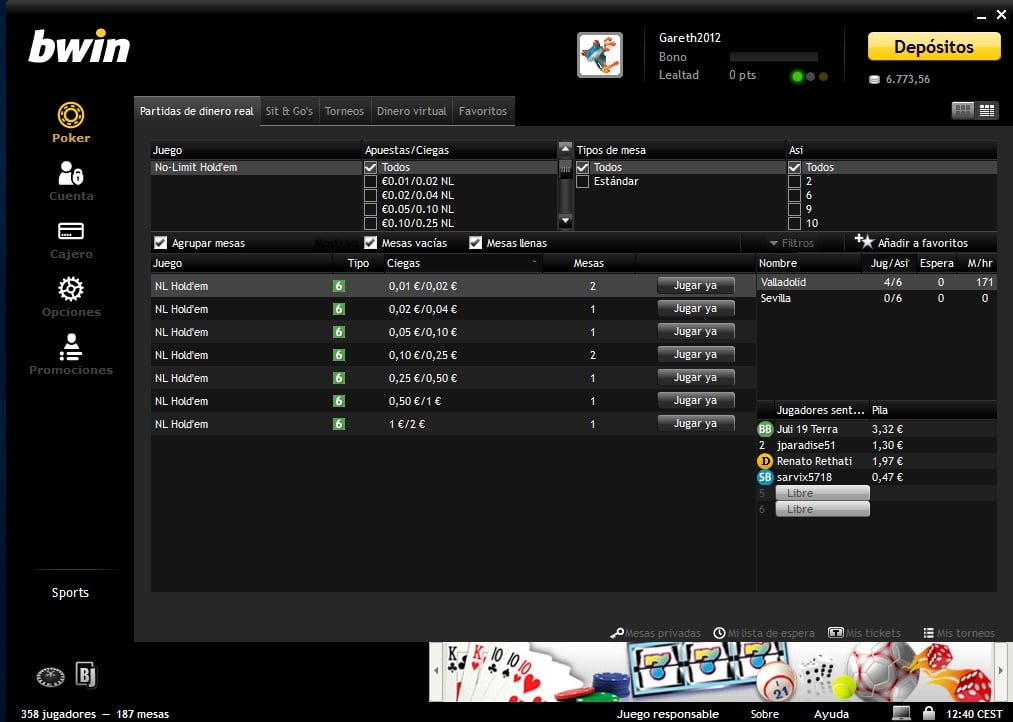Click the Mesas privadas key icon
Viewport: 1013px width, 722px height.
(616, 633)
